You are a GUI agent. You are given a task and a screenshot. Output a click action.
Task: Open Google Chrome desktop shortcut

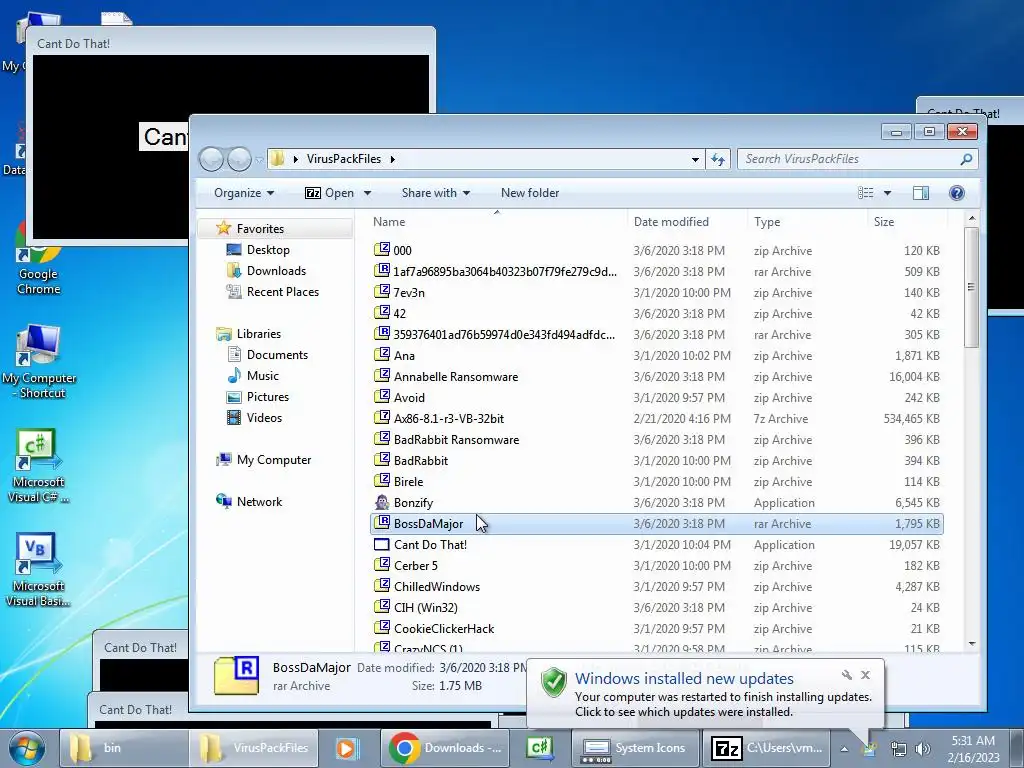[39, 260]
